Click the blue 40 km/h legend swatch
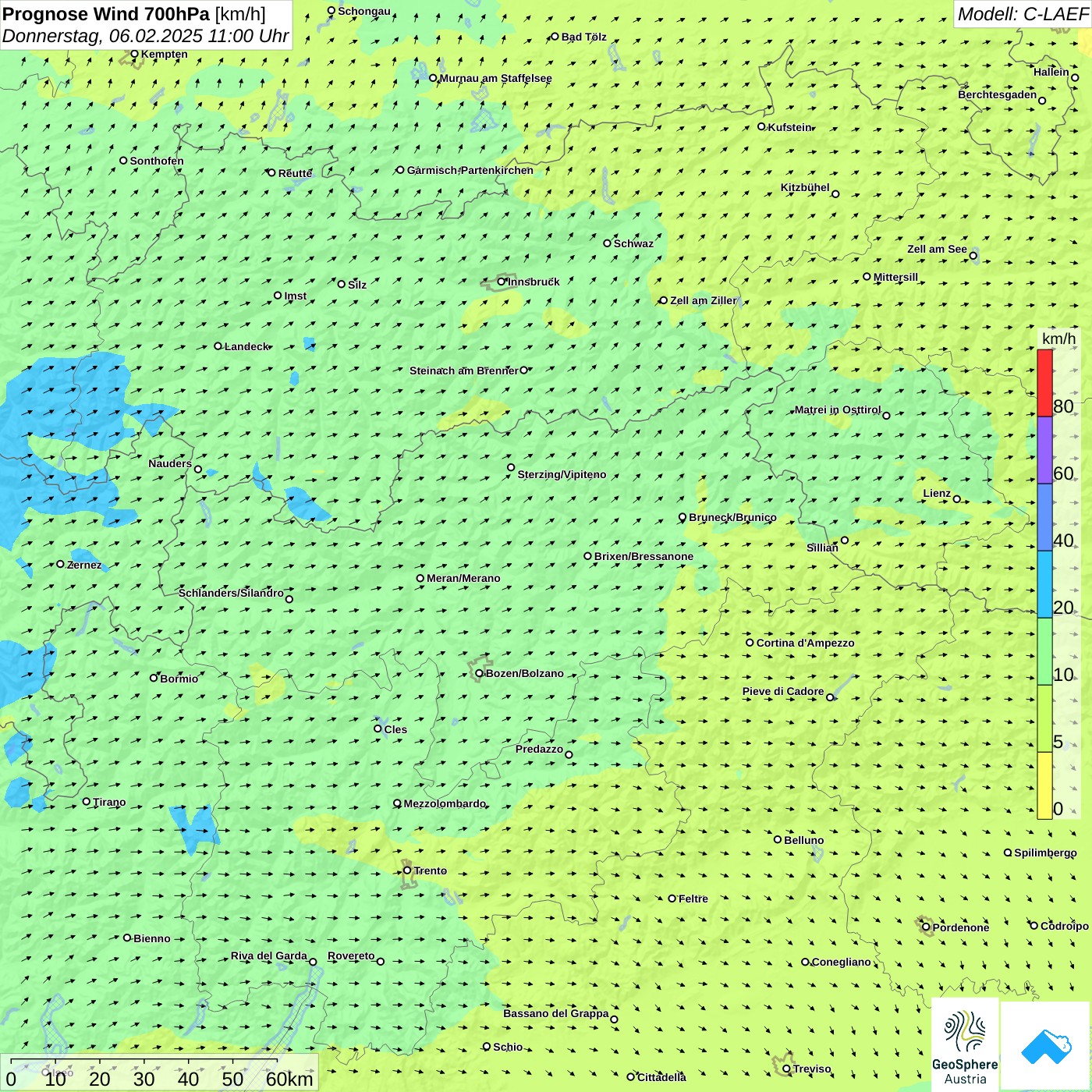This screenshot has width=1092, height=1092. tap(1044, 517)
